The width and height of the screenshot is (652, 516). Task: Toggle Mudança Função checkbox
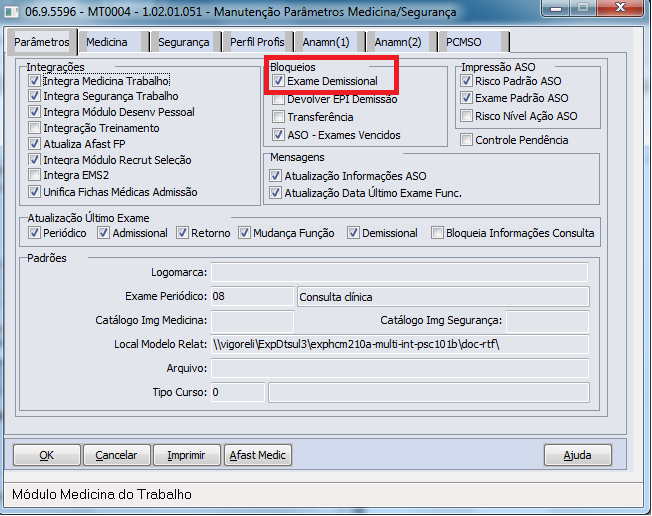pos(244,233)
